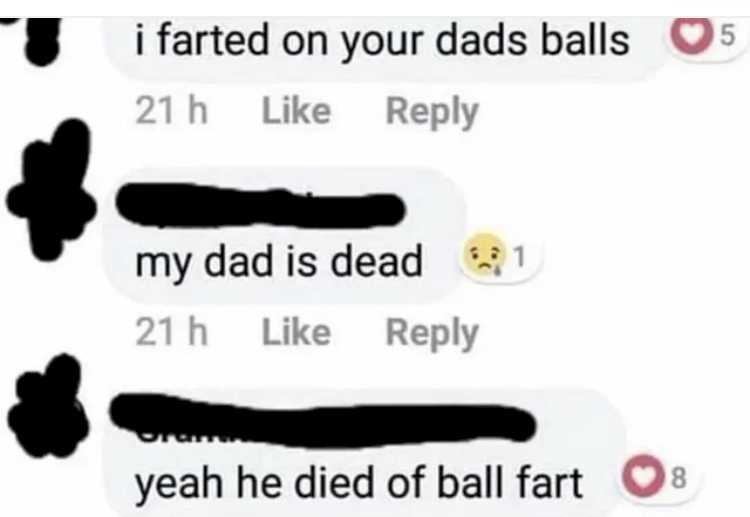750x517 pixels.
Task: Open the blacked-out avatar of the 'my dad is dead' commenter
Action: (x=51, y=189)
